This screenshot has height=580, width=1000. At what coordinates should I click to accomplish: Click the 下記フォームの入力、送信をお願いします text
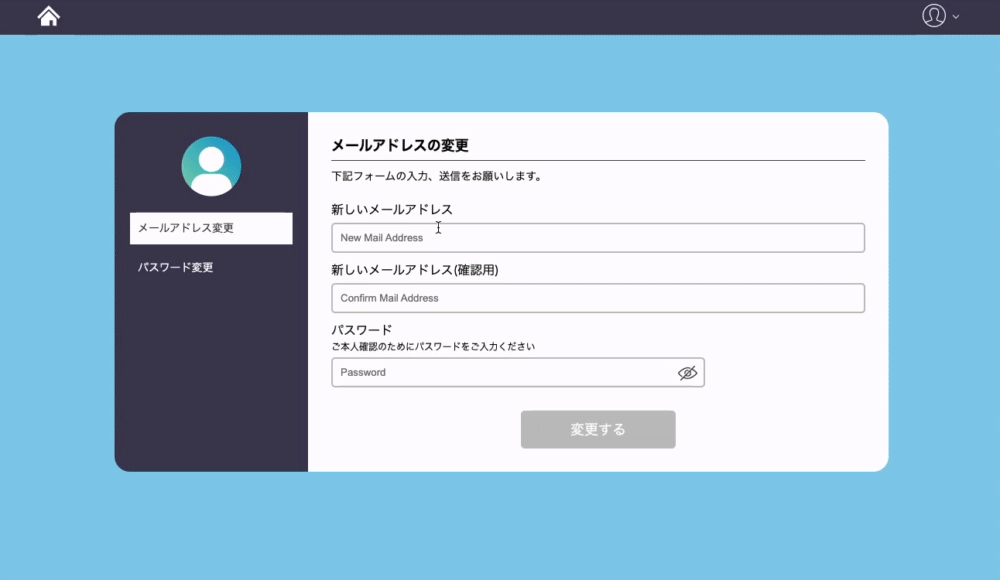pyautogui.click(x=437, y=176)
